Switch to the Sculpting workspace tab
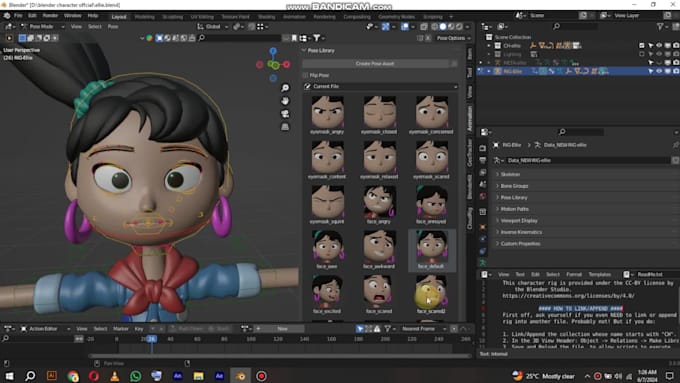Image resolution: width=680 pixels, height=383 pixels. point(173,17)
